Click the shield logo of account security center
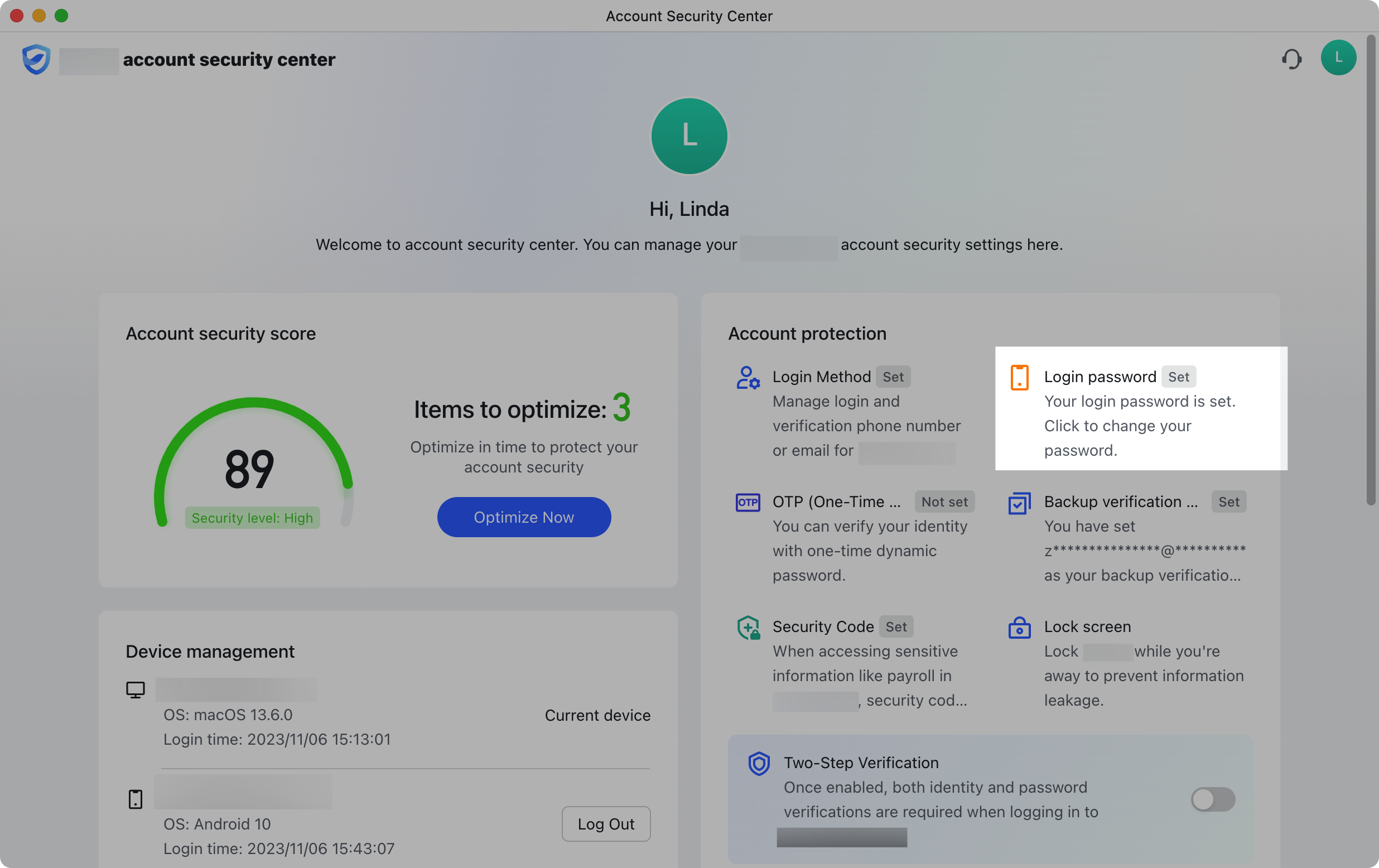1379x868 pixels. 36,59
